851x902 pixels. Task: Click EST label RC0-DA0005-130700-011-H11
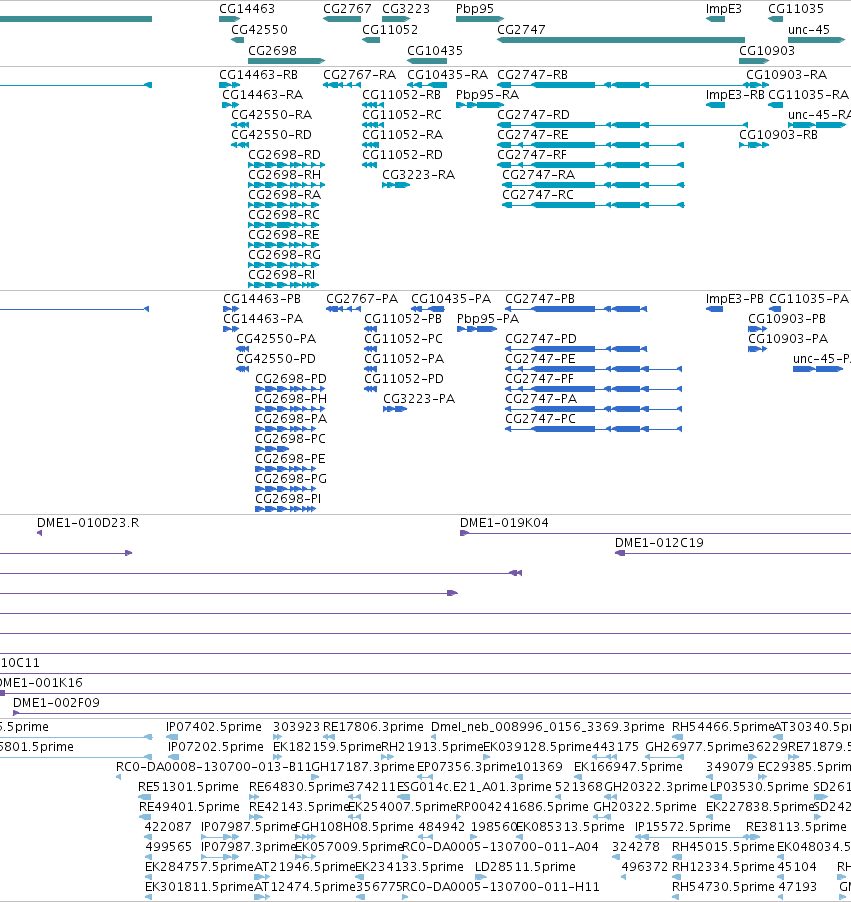(x=500, y=886)
